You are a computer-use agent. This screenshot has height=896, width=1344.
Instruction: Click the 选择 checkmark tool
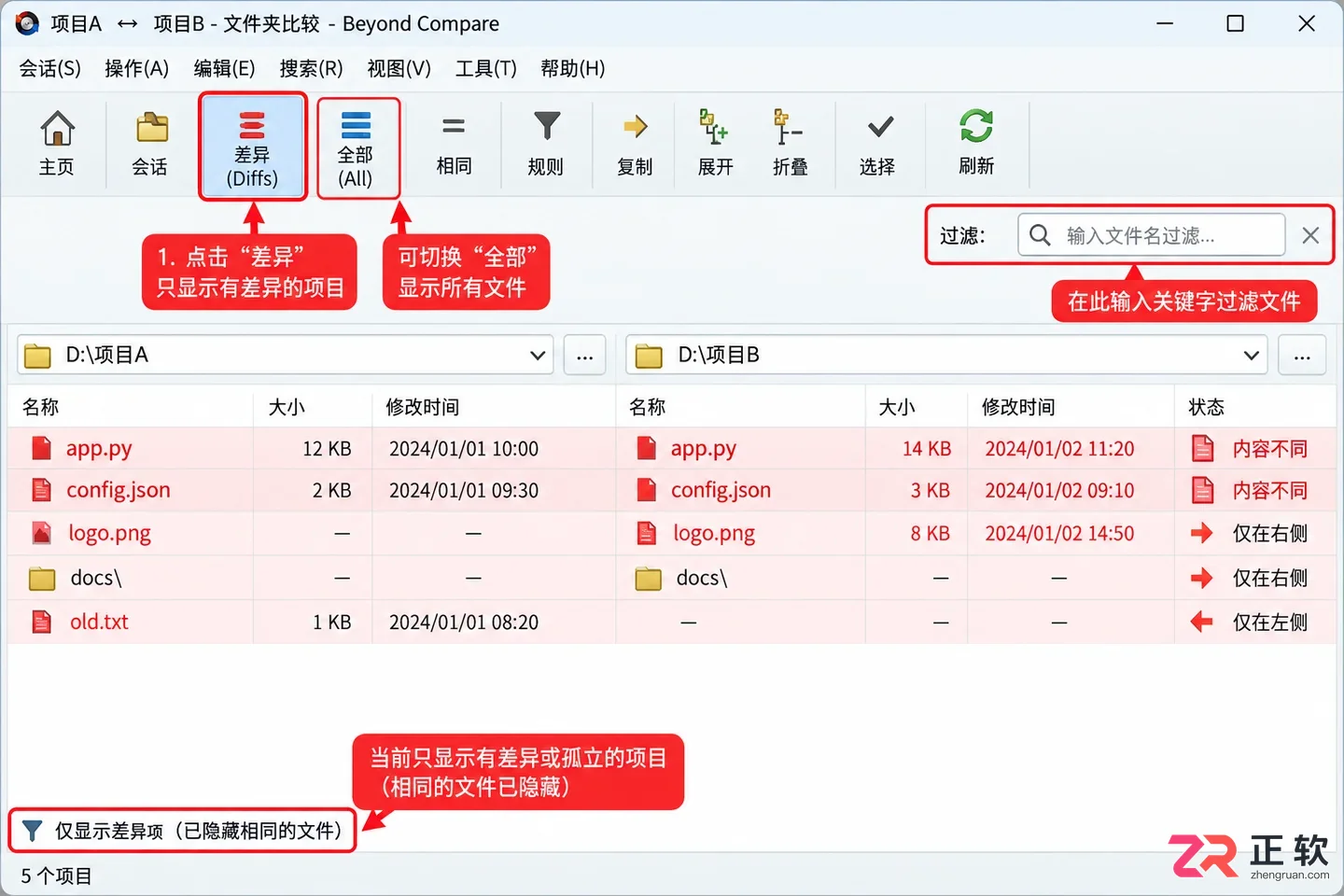click(877, 144)
